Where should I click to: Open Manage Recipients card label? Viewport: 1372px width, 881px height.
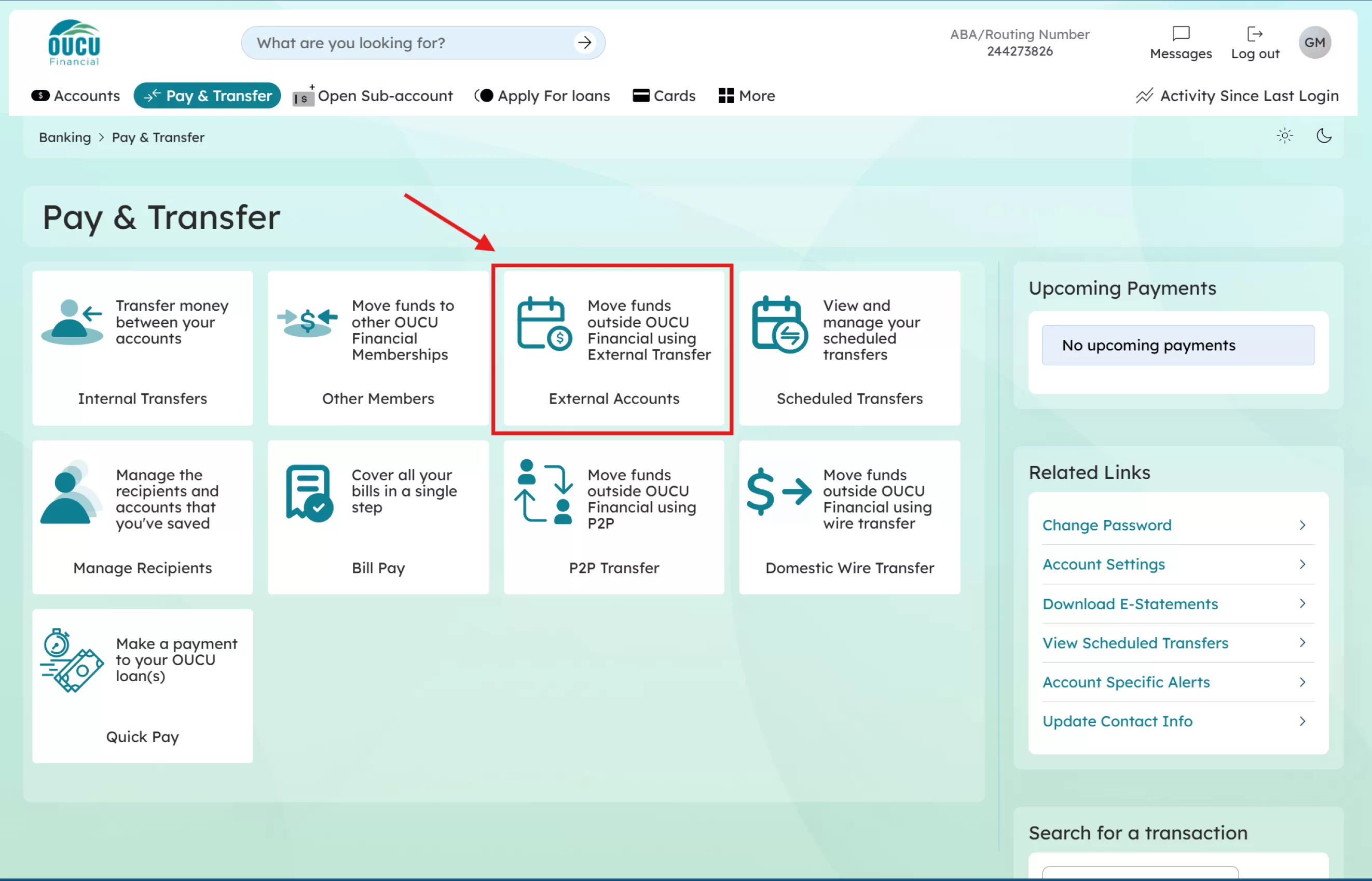coord(143,568)
